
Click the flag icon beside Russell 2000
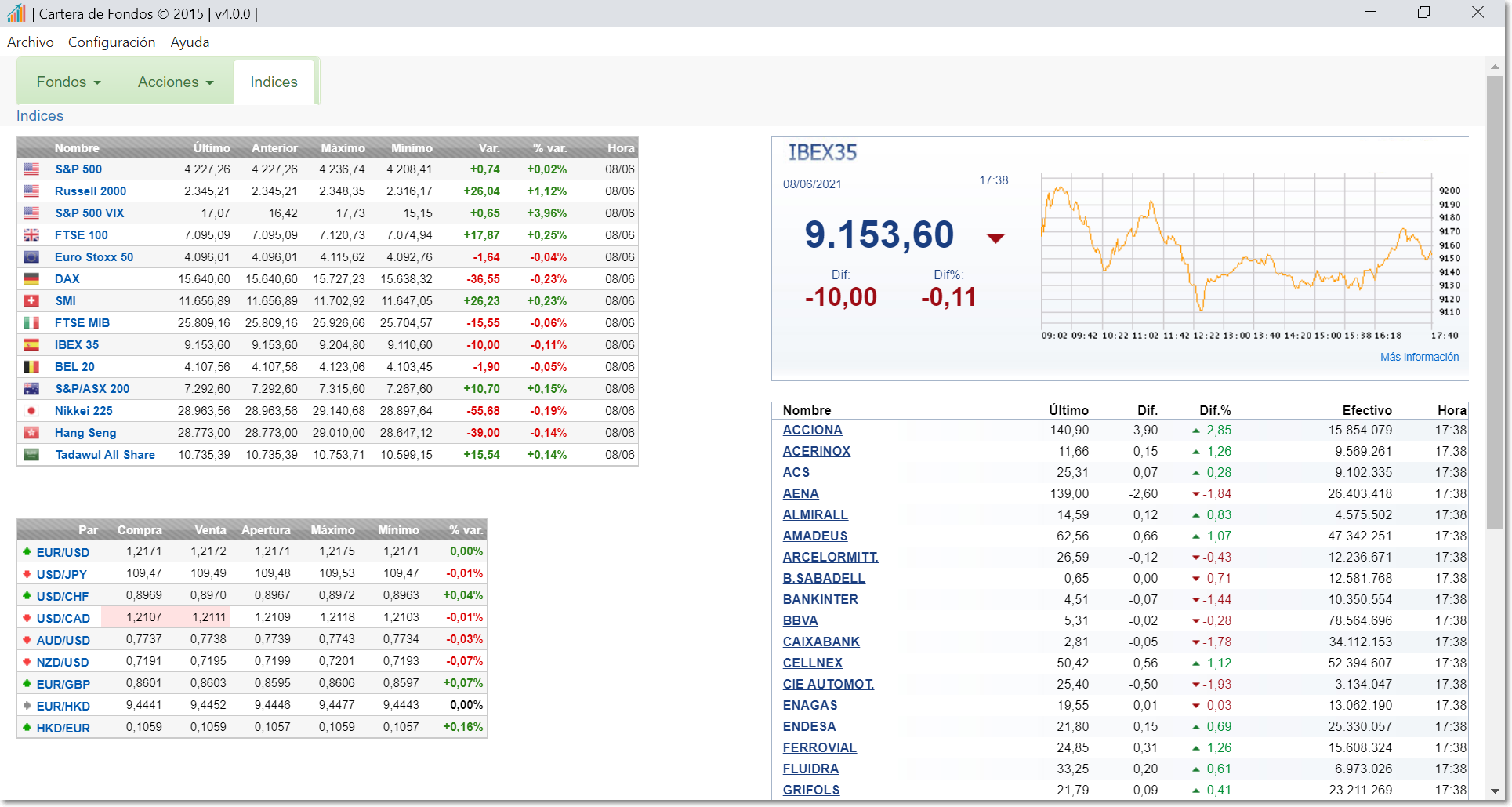point(31,191)
